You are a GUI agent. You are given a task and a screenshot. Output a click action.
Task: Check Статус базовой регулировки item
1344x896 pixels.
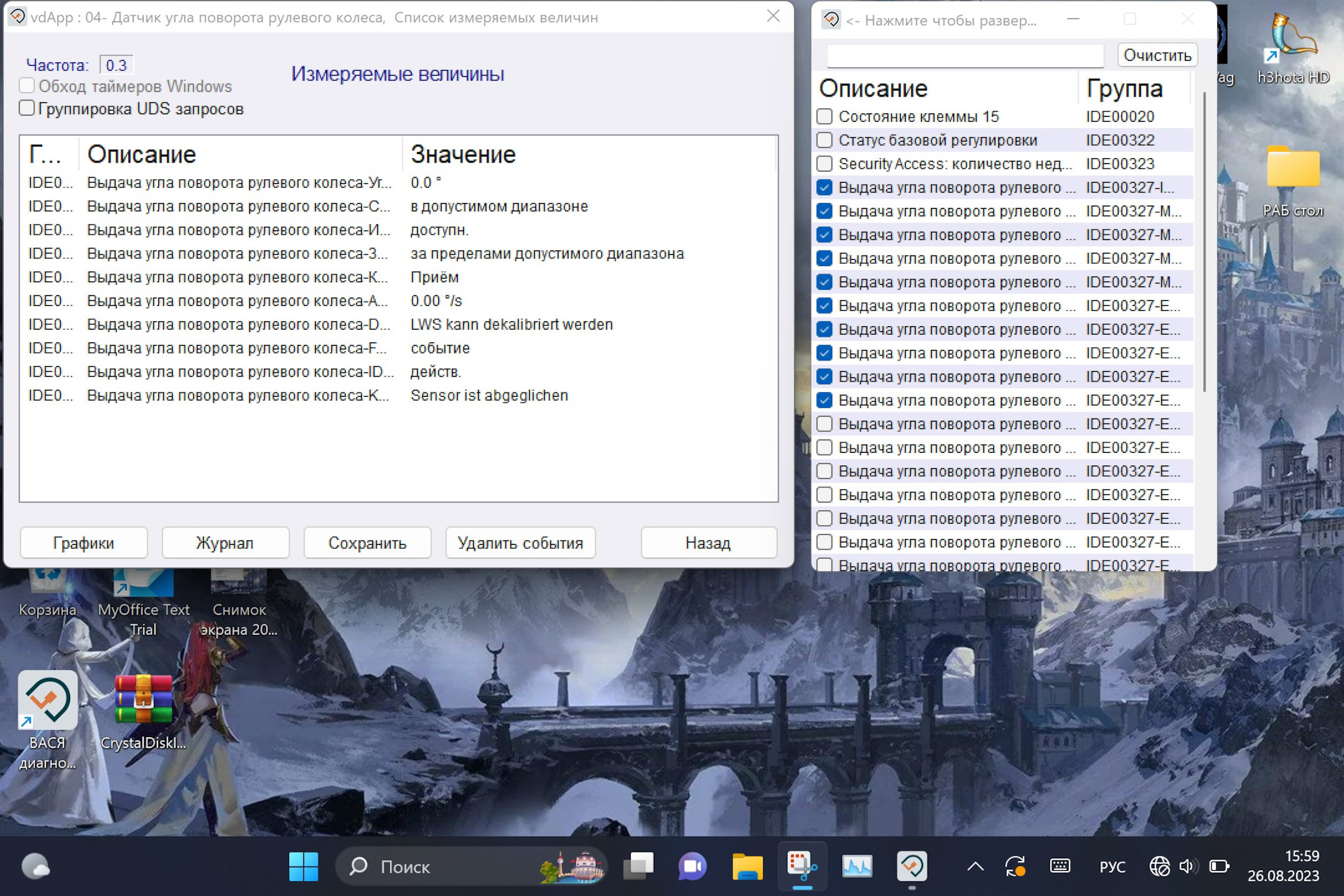(x=825, y=140)
